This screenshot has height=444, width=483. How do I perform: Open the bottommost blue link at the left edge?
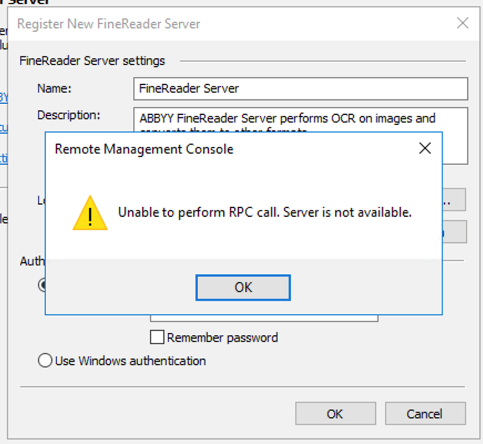pos(4,158)
